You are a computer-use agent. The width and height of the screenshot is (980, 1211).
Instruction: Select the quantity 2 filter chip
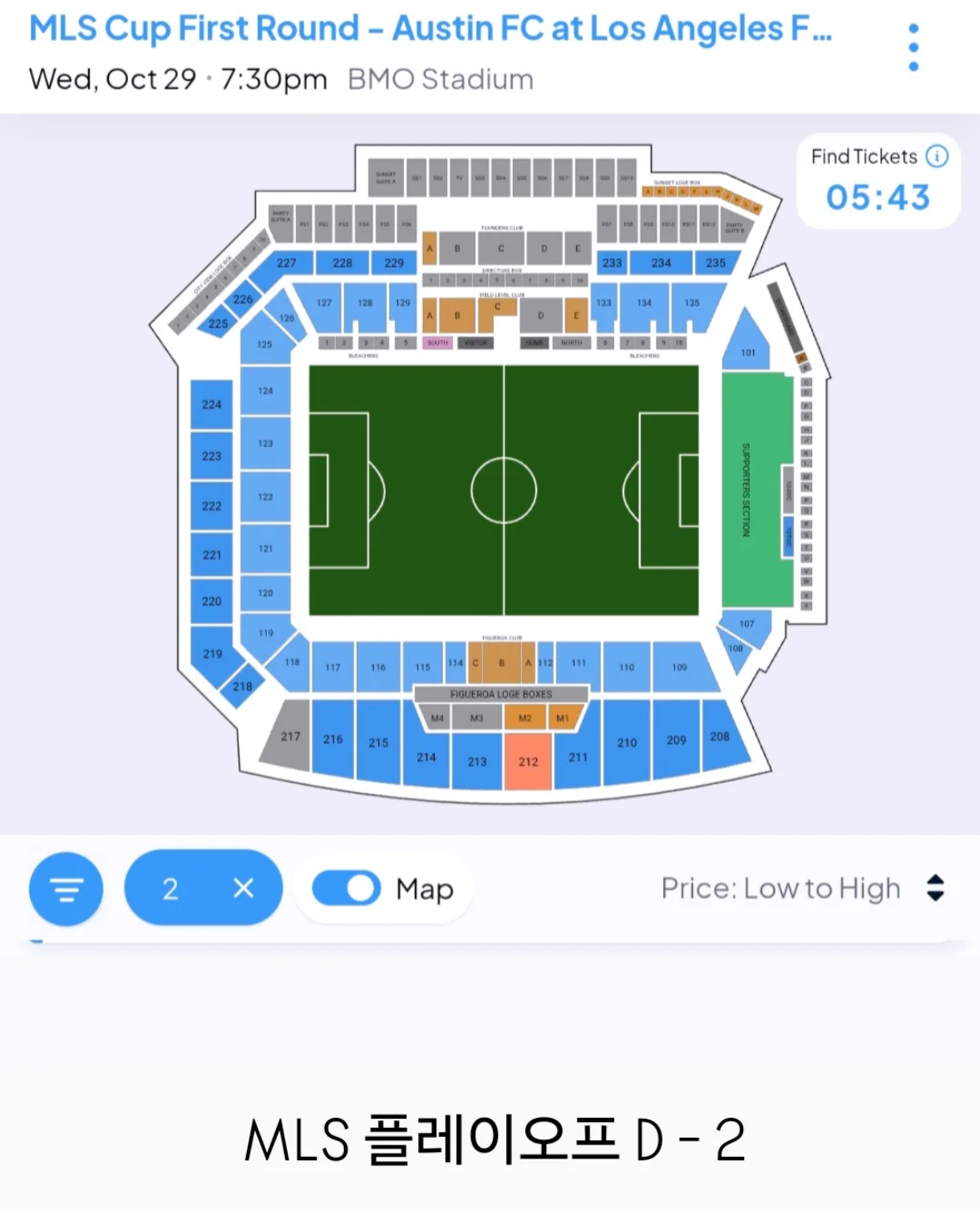pos(203,889)
